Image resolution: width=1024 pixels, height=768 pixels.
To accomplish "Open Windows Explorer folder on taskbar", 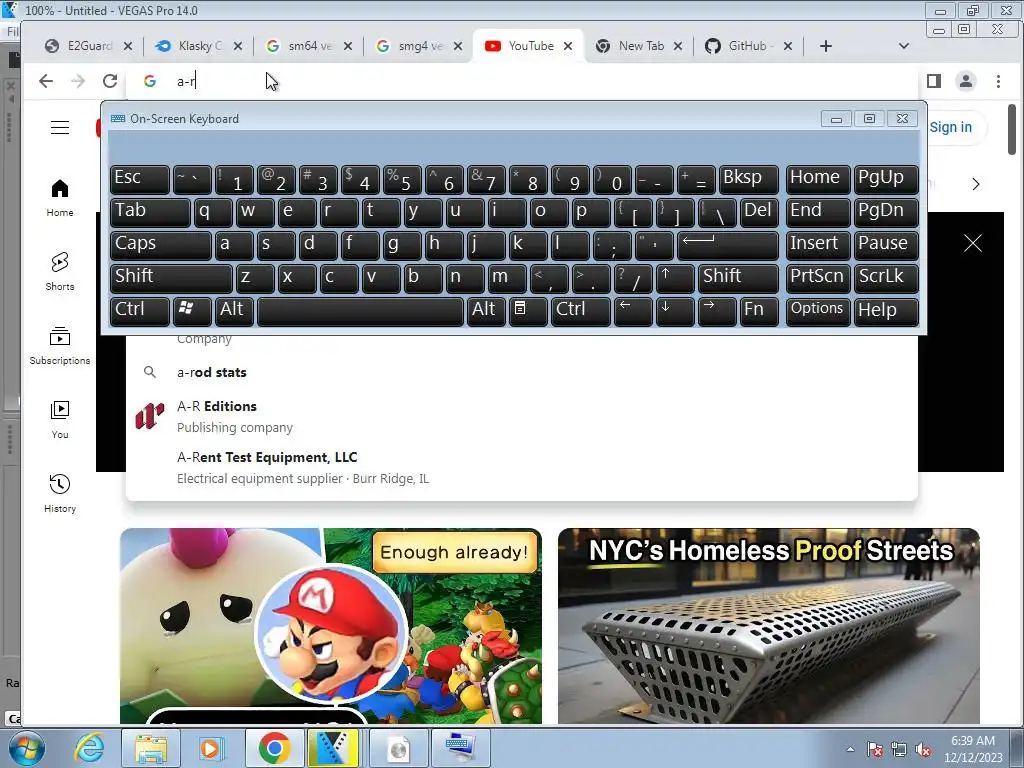I will (x=151, y=748).
